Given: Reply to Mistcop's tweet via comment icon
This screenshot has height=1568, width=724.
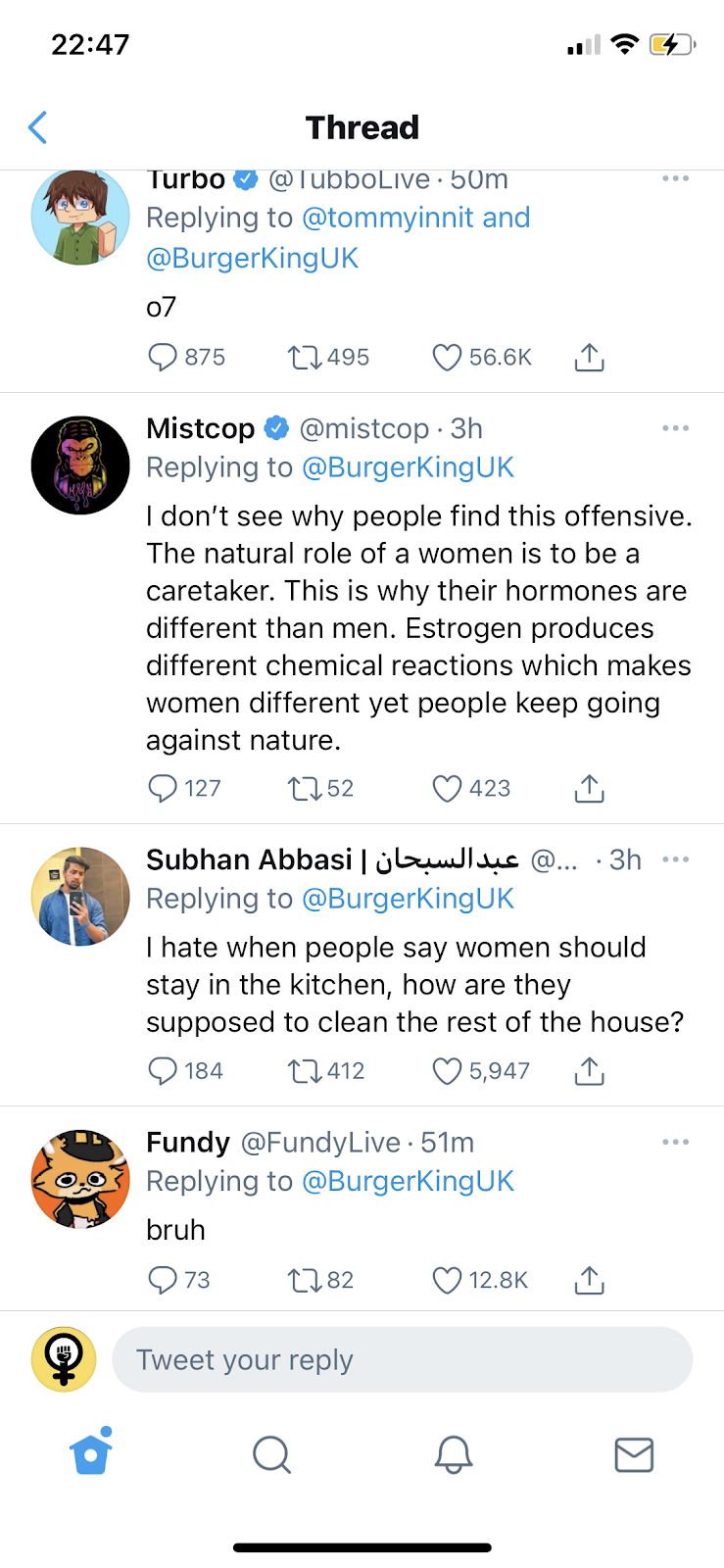Looking at the screenshot, I should click(x=162, y=789).
